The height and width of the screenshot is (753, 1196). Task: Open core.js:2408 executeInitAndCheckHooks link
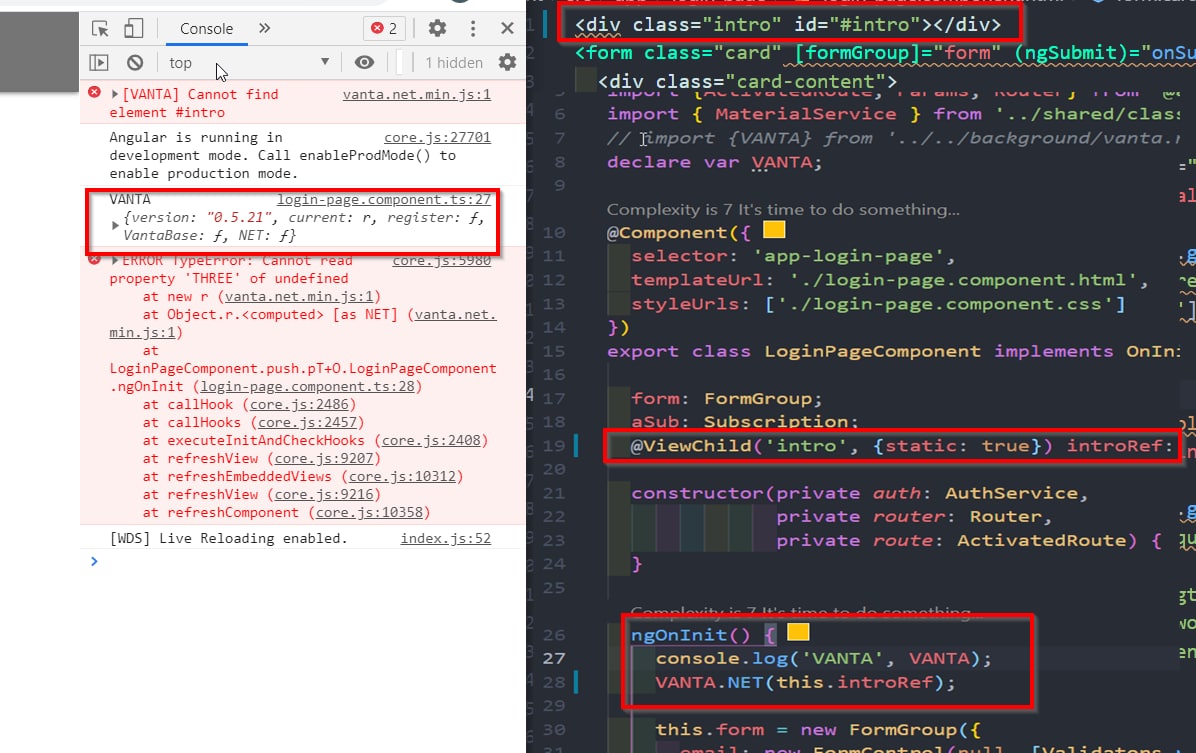(x=431, y=440)
